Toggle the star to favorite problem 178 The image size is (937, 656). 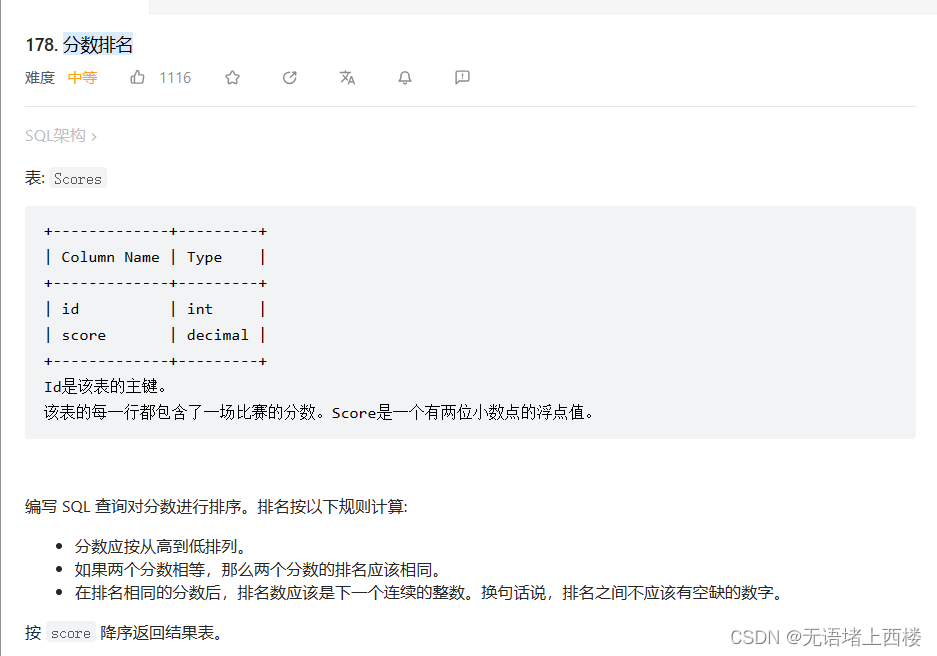pos(232,77)
